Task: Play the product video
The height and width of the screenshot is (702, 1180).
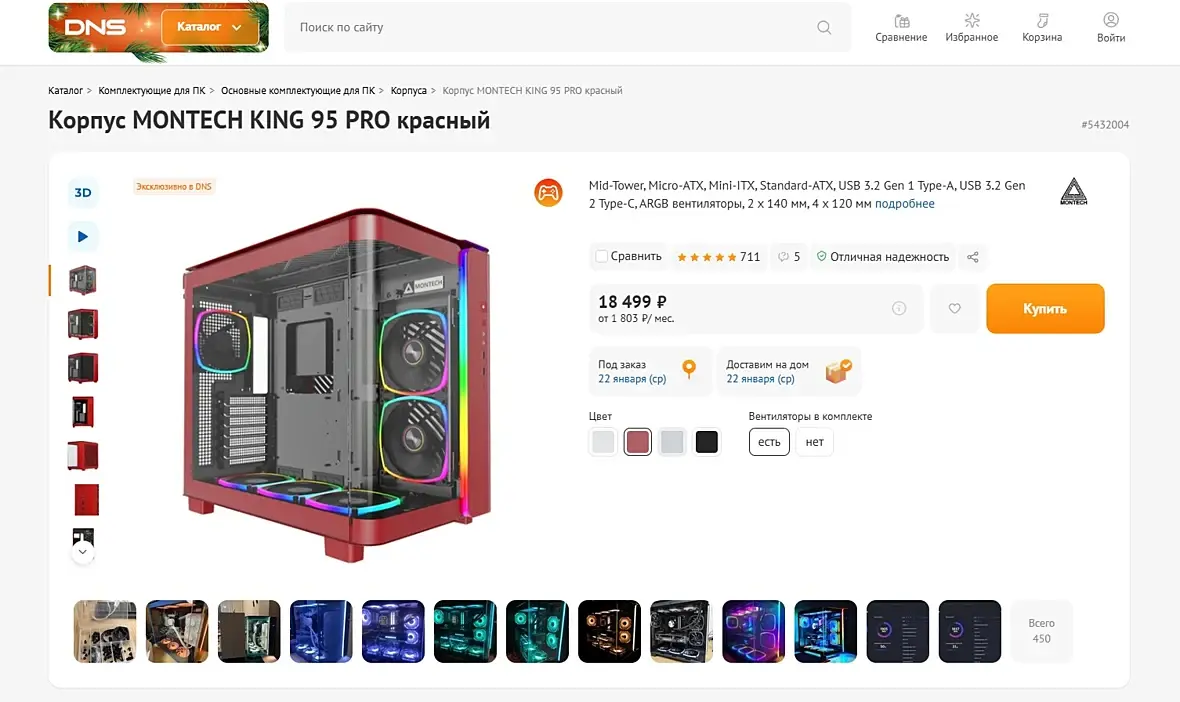Action: 83,236
